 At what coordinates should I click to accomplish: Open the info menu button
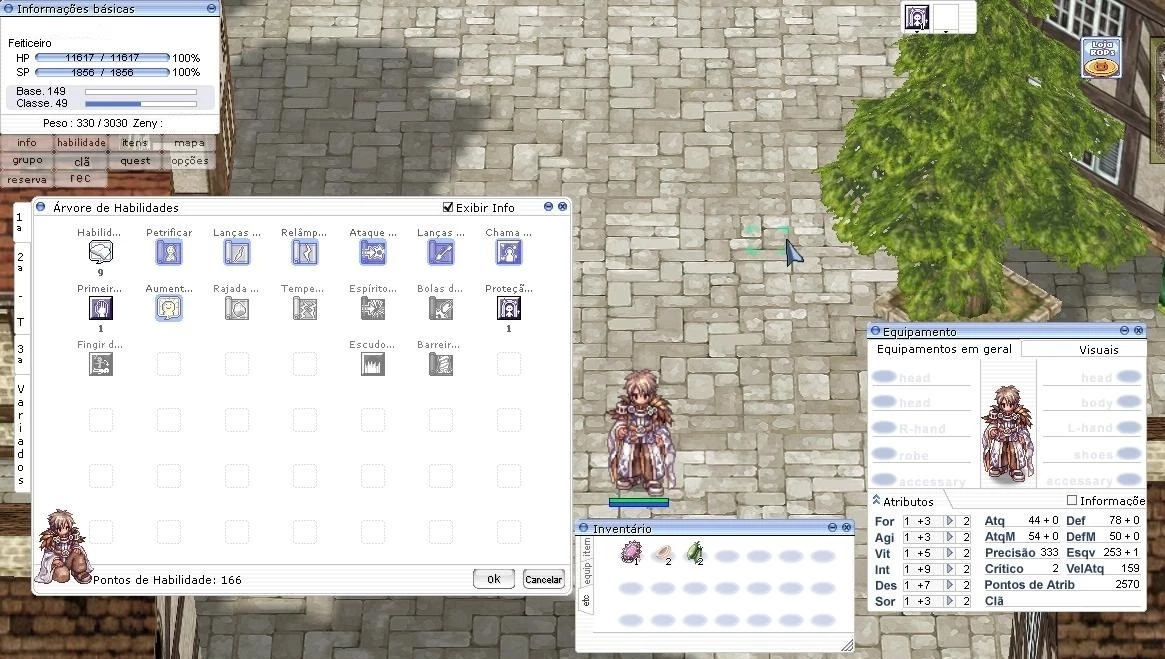point(27,143)
